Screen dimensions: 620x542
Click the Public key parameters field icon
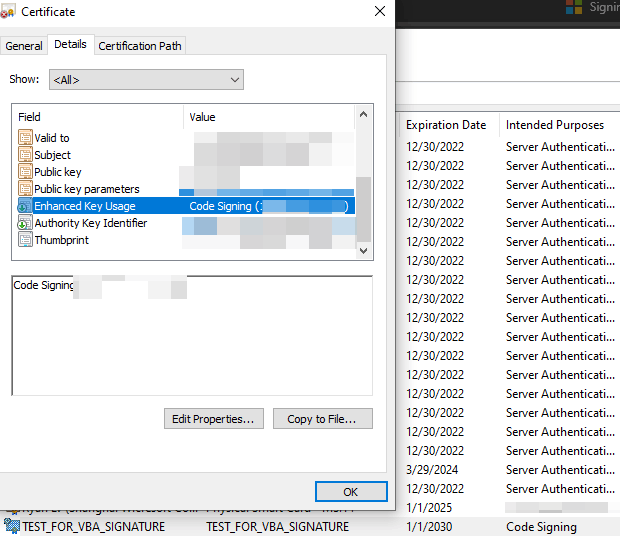(25, 189)
